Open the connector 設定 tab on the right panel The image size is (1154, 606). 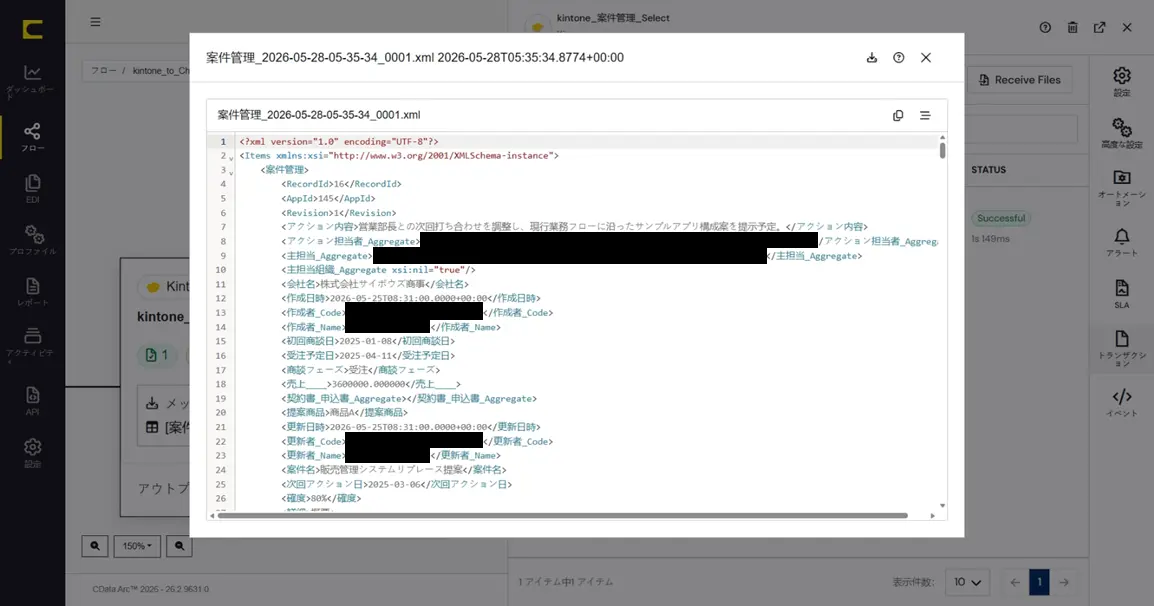point(1122,82)
